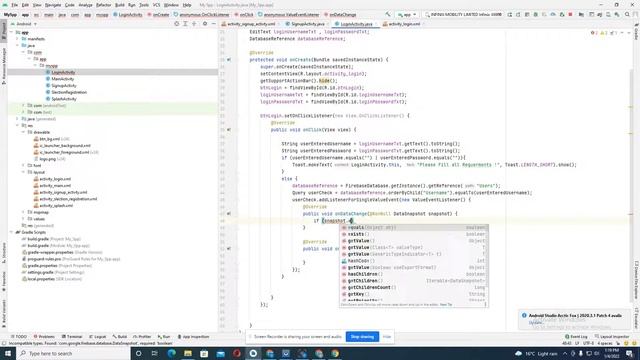This screenshot has height=360, width=640.
Task: Click Collapse All icon in project panel
Action: click(194, 24)
